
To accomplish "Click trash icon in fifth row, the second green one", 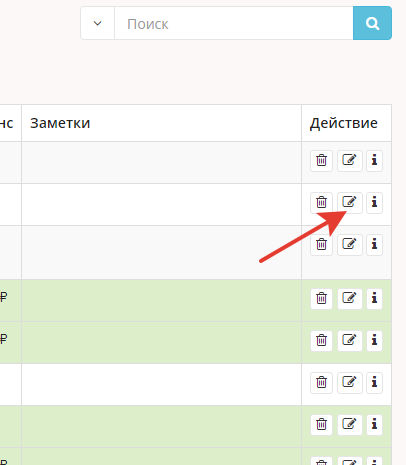I will click(x=321, y=341).
